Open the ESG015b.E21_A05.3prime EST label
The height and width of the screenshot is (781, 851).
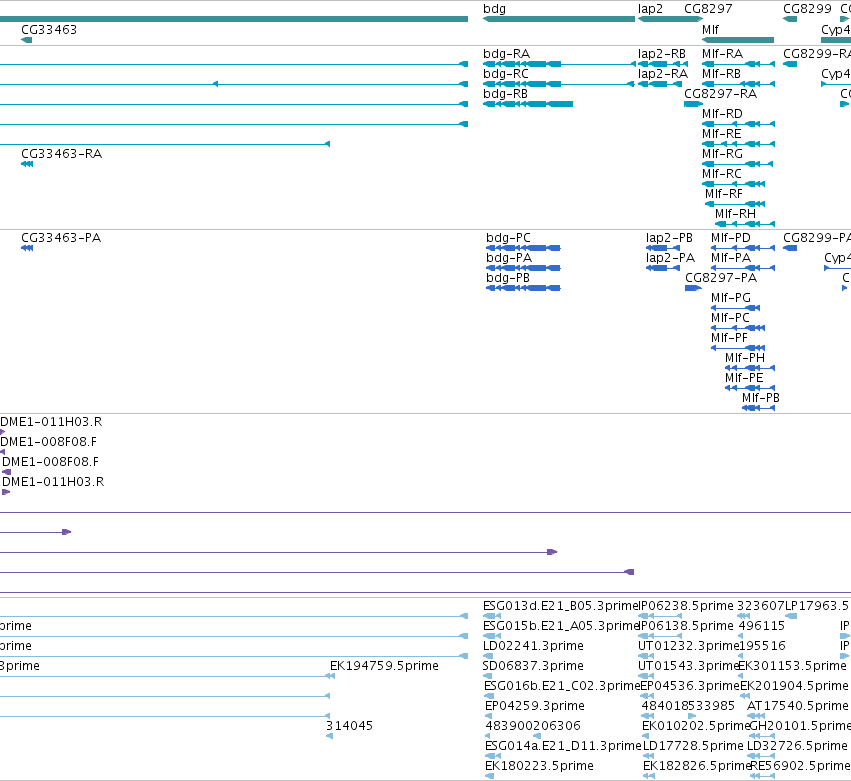pos(561,626)
